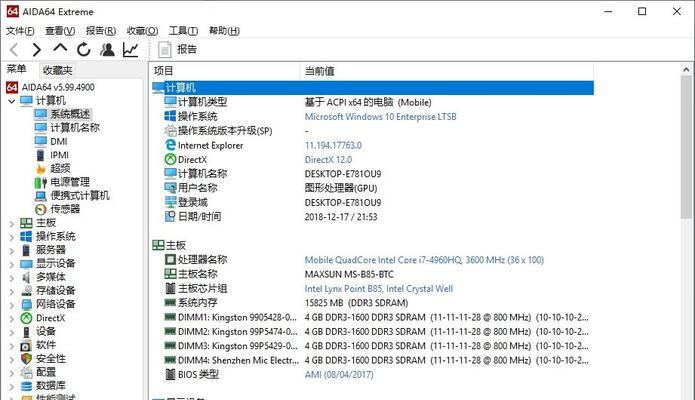Open the AMI (08/04/2017) BIOS link

coord(339,375)
